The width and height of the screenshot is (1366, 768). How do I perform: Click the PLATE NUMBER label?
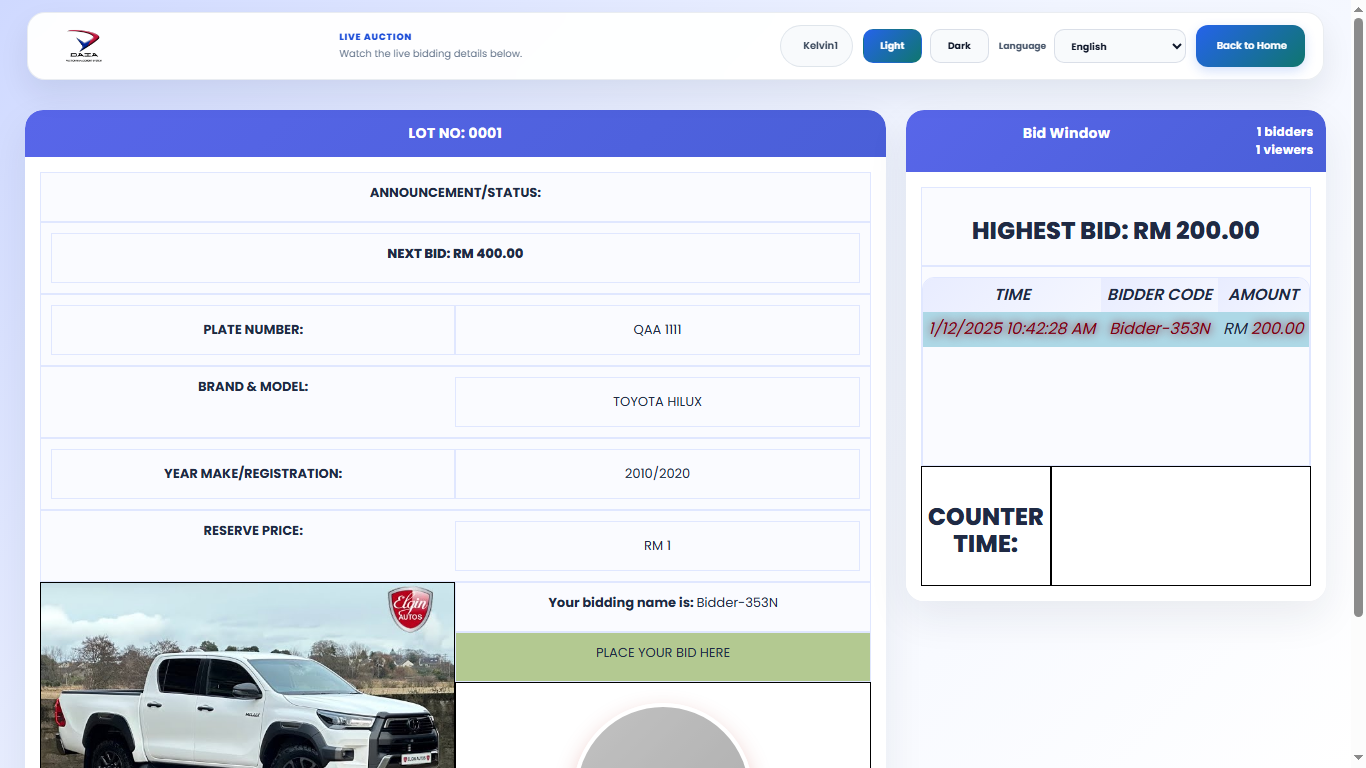253,330
